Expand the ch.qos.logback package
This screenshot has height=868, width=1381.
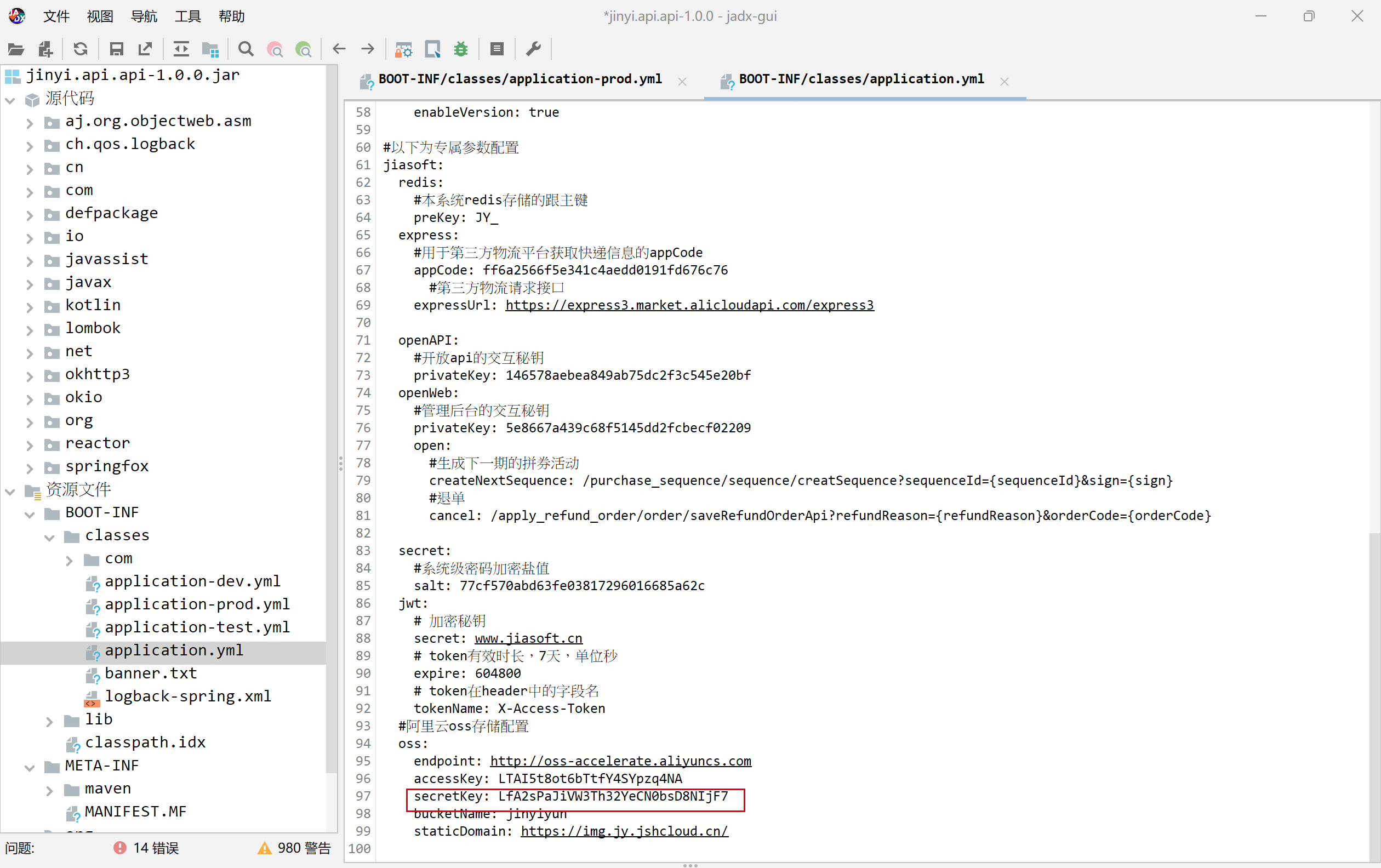pyautogui.click(x=30, y=146)
